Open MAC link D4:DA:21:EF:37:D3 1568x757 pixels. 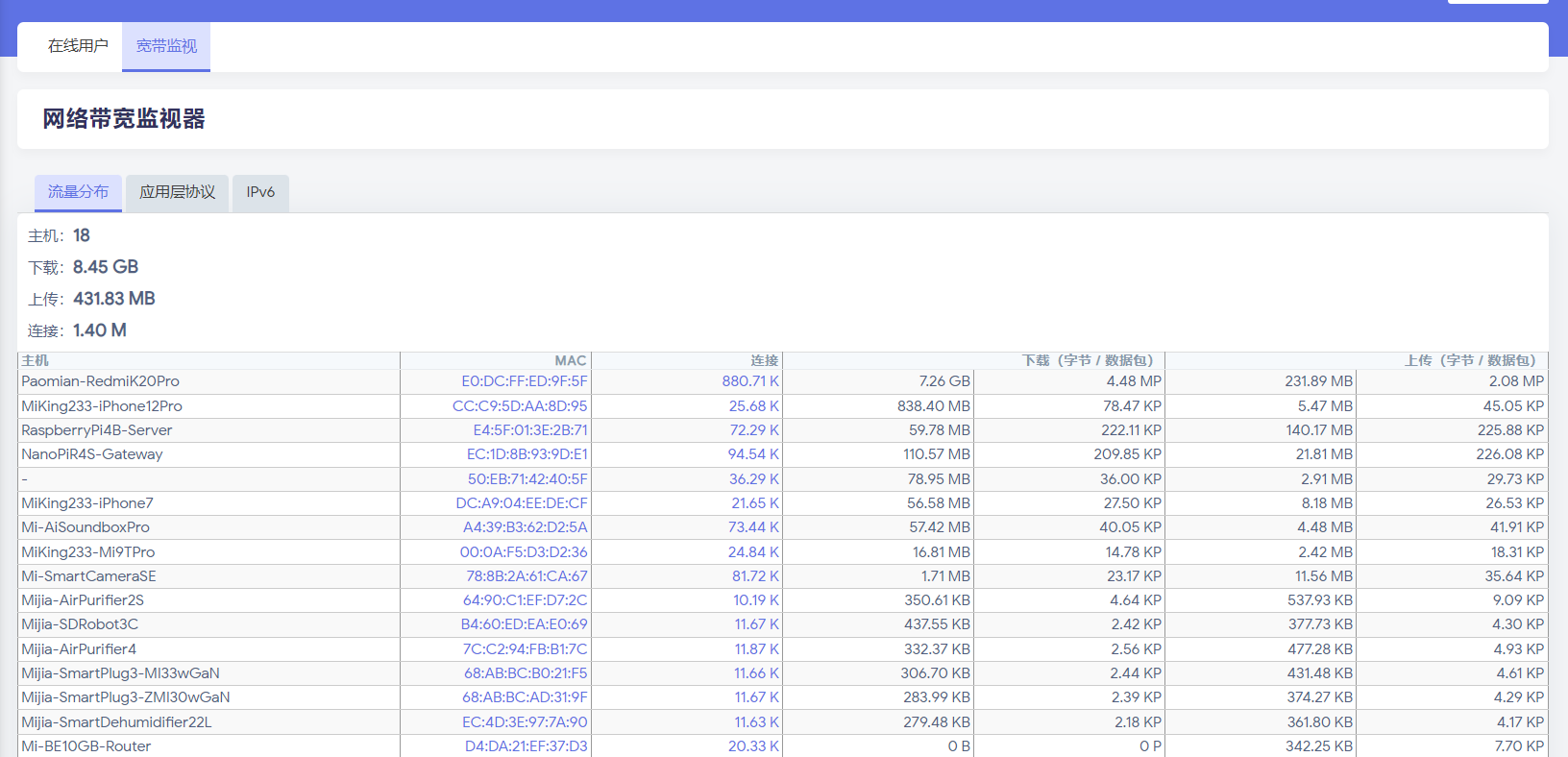click(x=527, y=746)
